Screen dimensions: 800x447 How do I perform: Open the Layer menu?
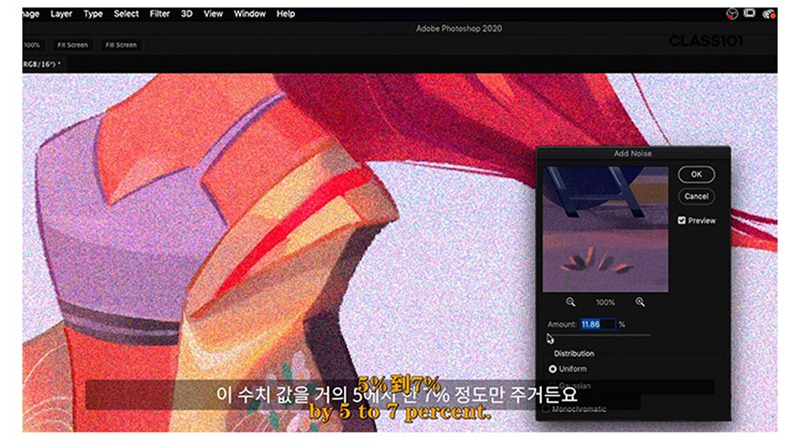click(61, 14)
